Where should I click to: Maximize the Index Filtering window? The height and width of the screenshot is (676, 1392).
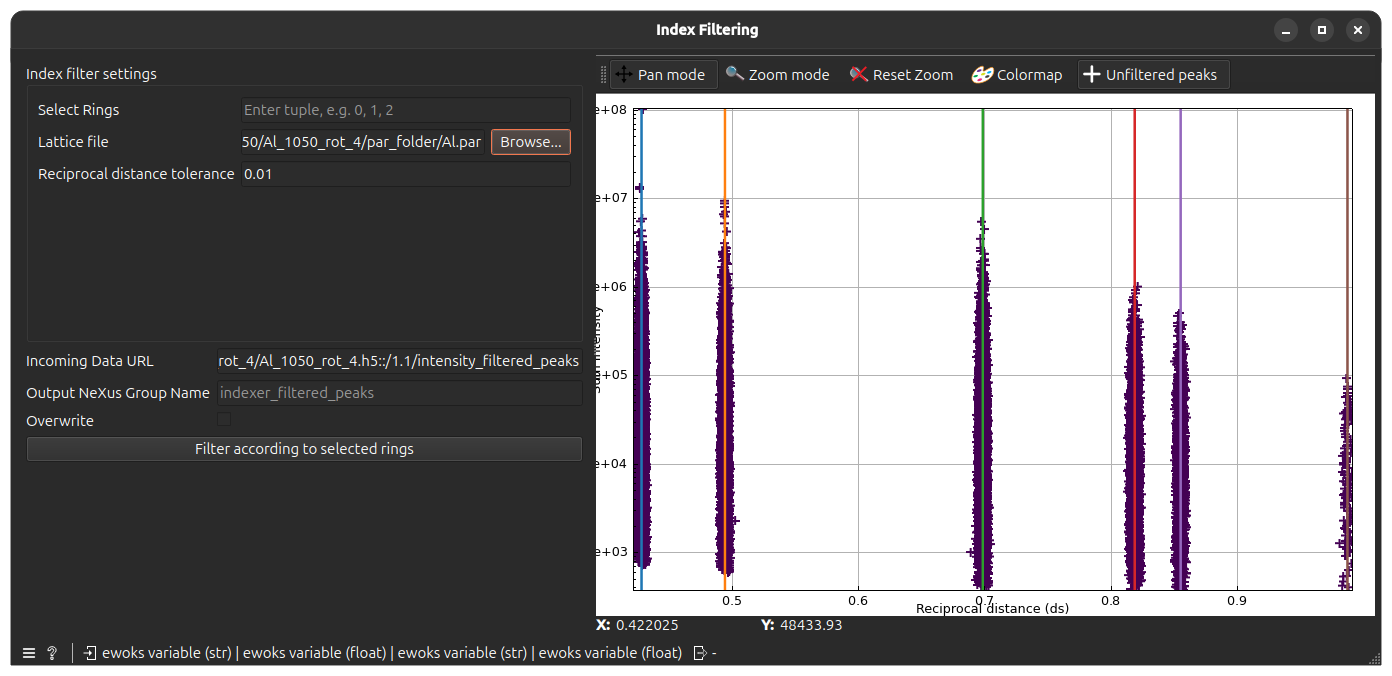pos(1322,30)
